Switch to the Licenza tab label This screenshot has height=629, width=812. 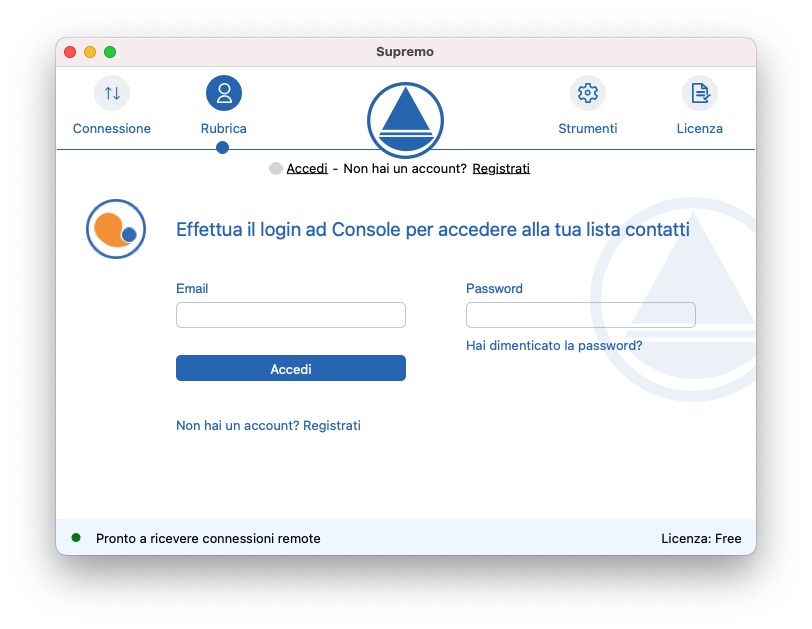[x=700, y=128]
